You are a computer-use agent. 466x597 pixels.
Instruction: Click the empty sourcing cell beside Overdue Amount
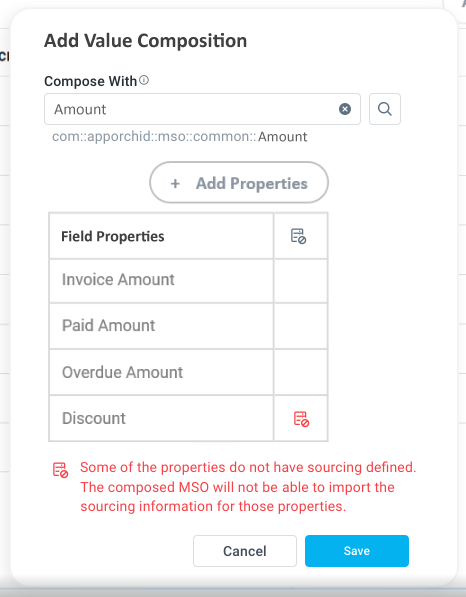(x=301, y=372)
